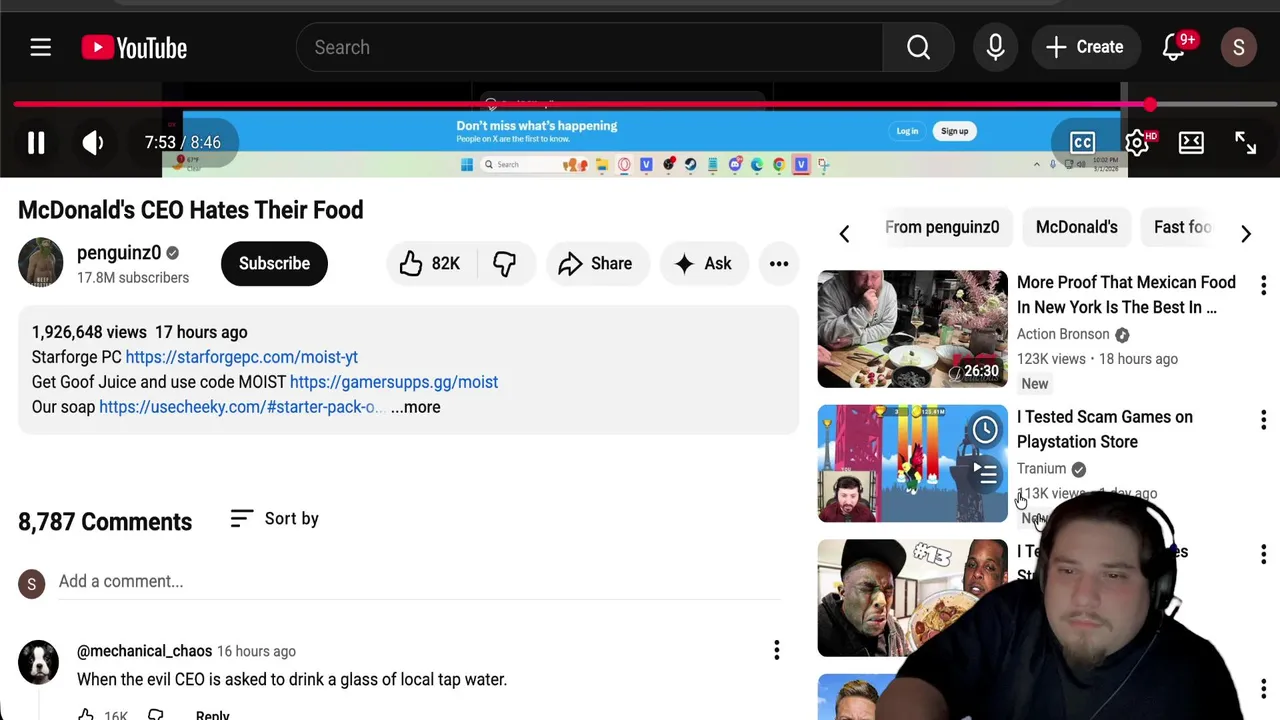The width and height of the screenshot is (1280, 720).
Task: Open the YouTube guide hamburger menu
Action: 40,47
